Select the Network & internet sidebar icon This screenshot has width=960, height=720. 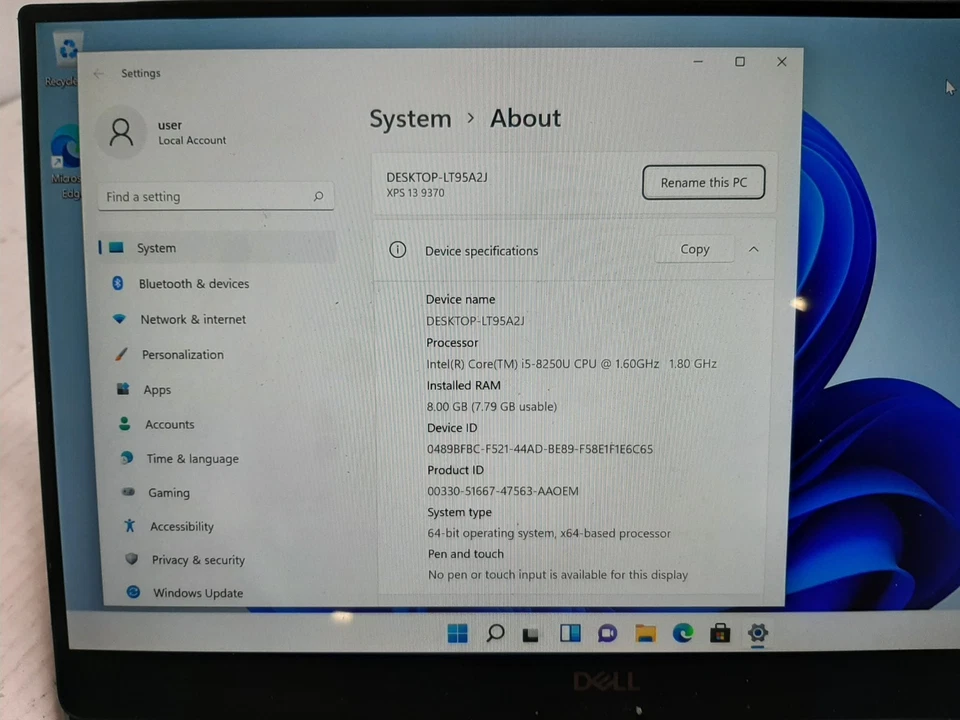[x=121, y=319]
